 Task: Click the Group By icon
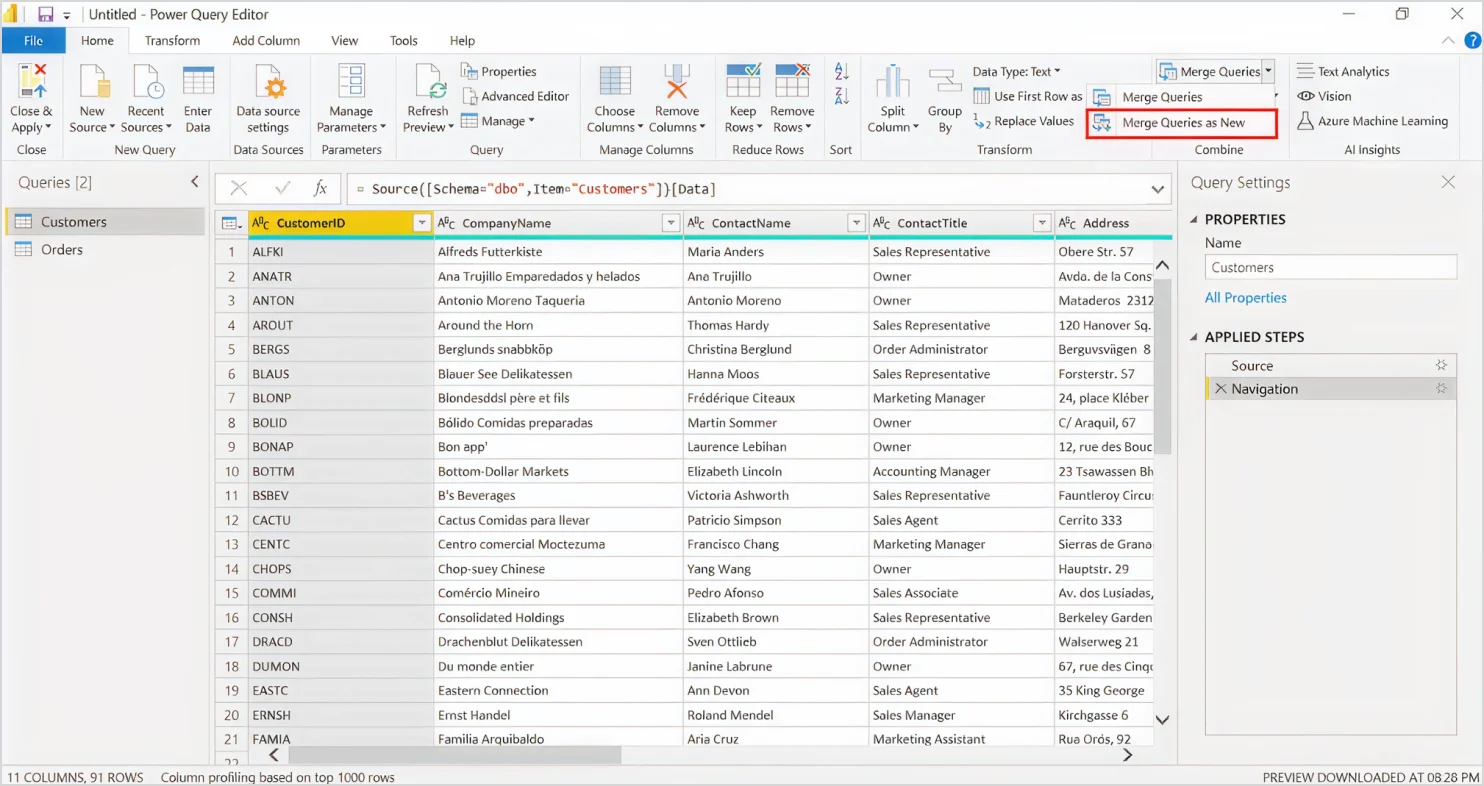[x=945, y=82]
